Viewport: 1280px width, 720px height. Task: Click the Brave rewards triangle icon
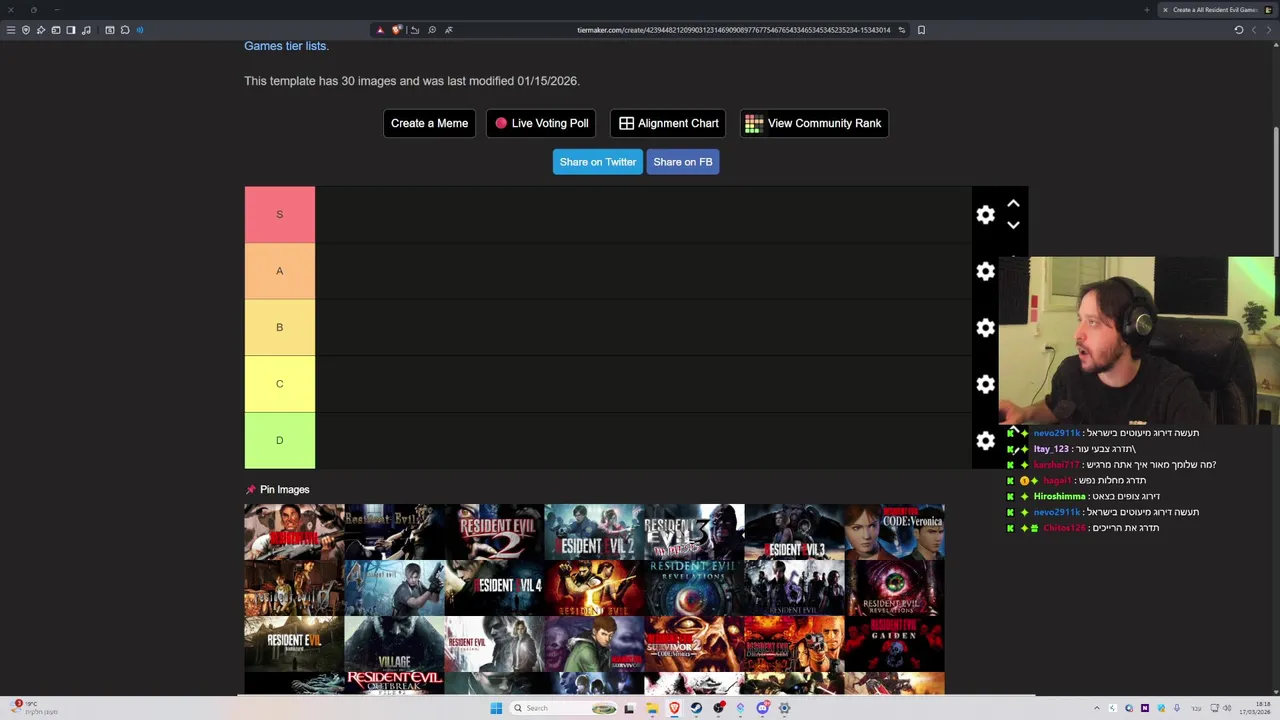pos(380,30)
